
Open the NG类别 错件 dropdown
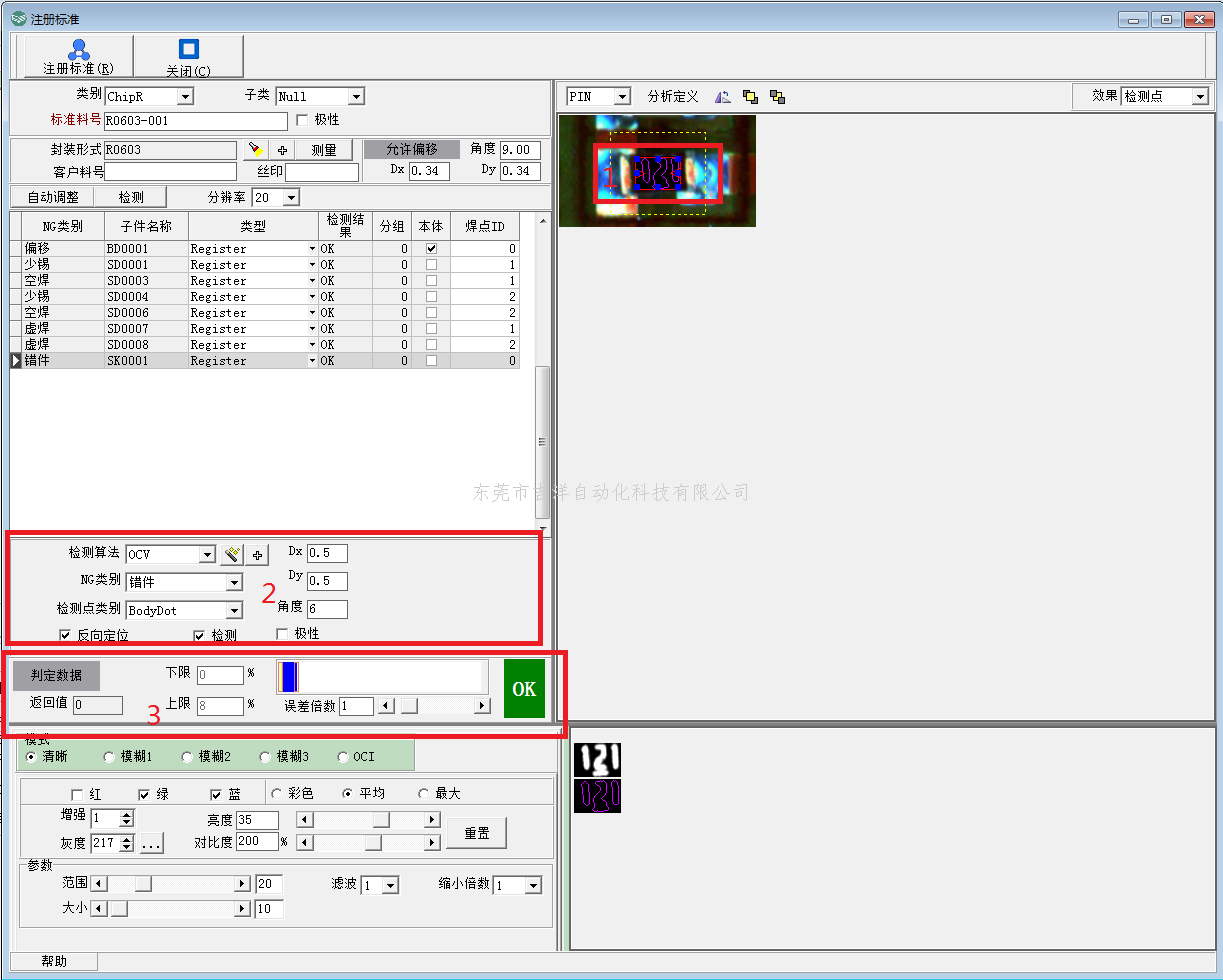pyautogui.click(x=234, y=582)
